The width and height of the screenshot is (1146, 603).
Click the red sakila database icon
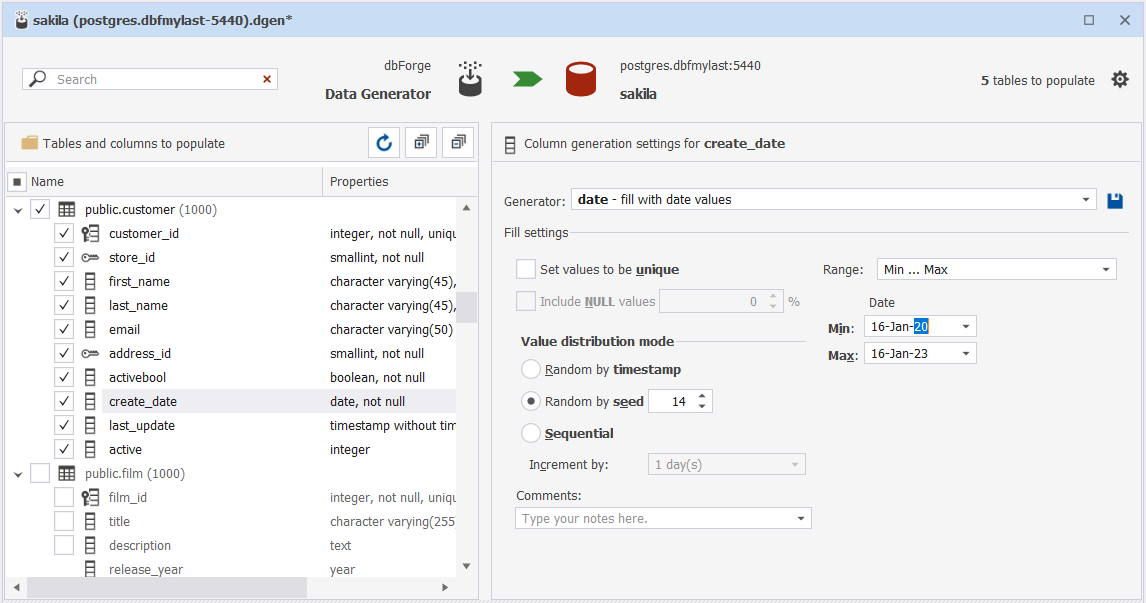coord(581,80)
